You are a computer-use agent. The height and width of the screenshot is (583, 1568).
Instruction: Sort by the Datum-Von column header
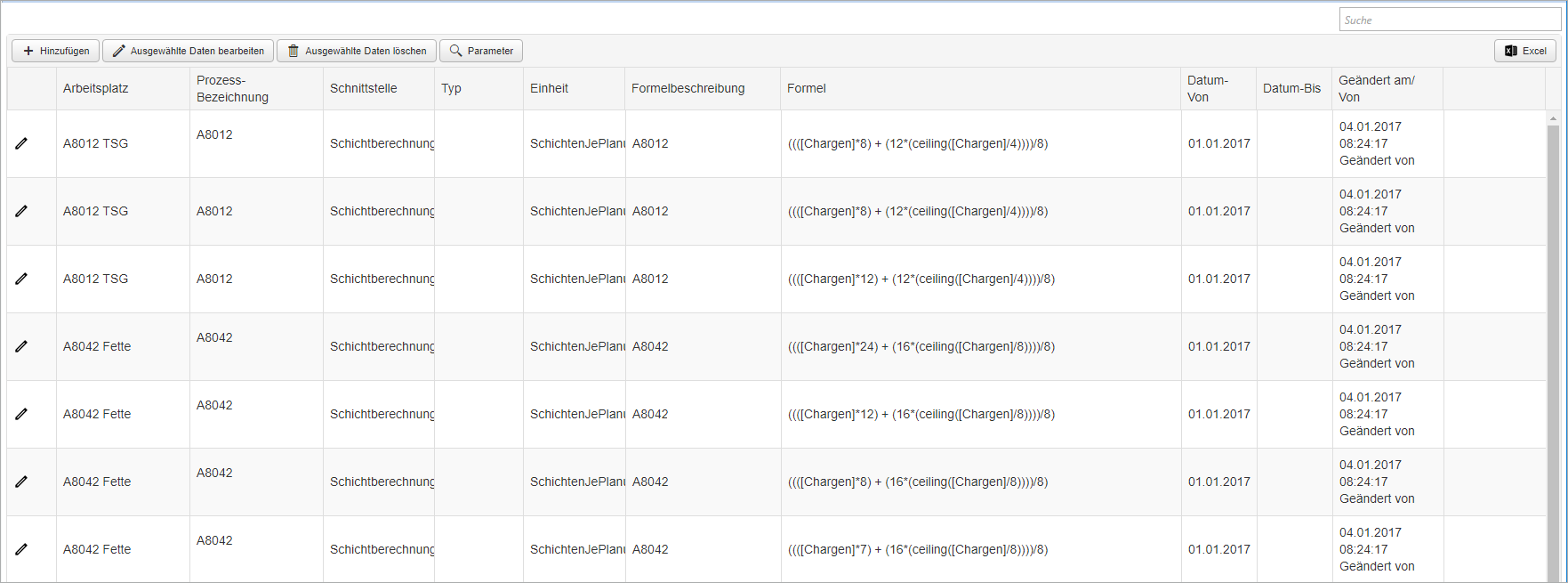point(1218,88)
